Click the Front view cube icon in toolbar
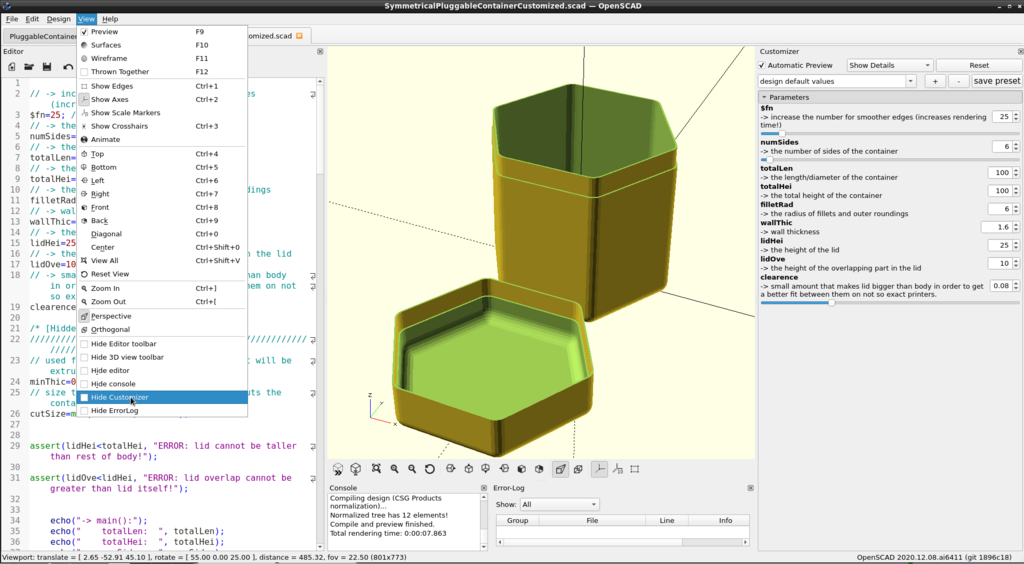Screen dimensions: 1024x564 coord(522,469)
